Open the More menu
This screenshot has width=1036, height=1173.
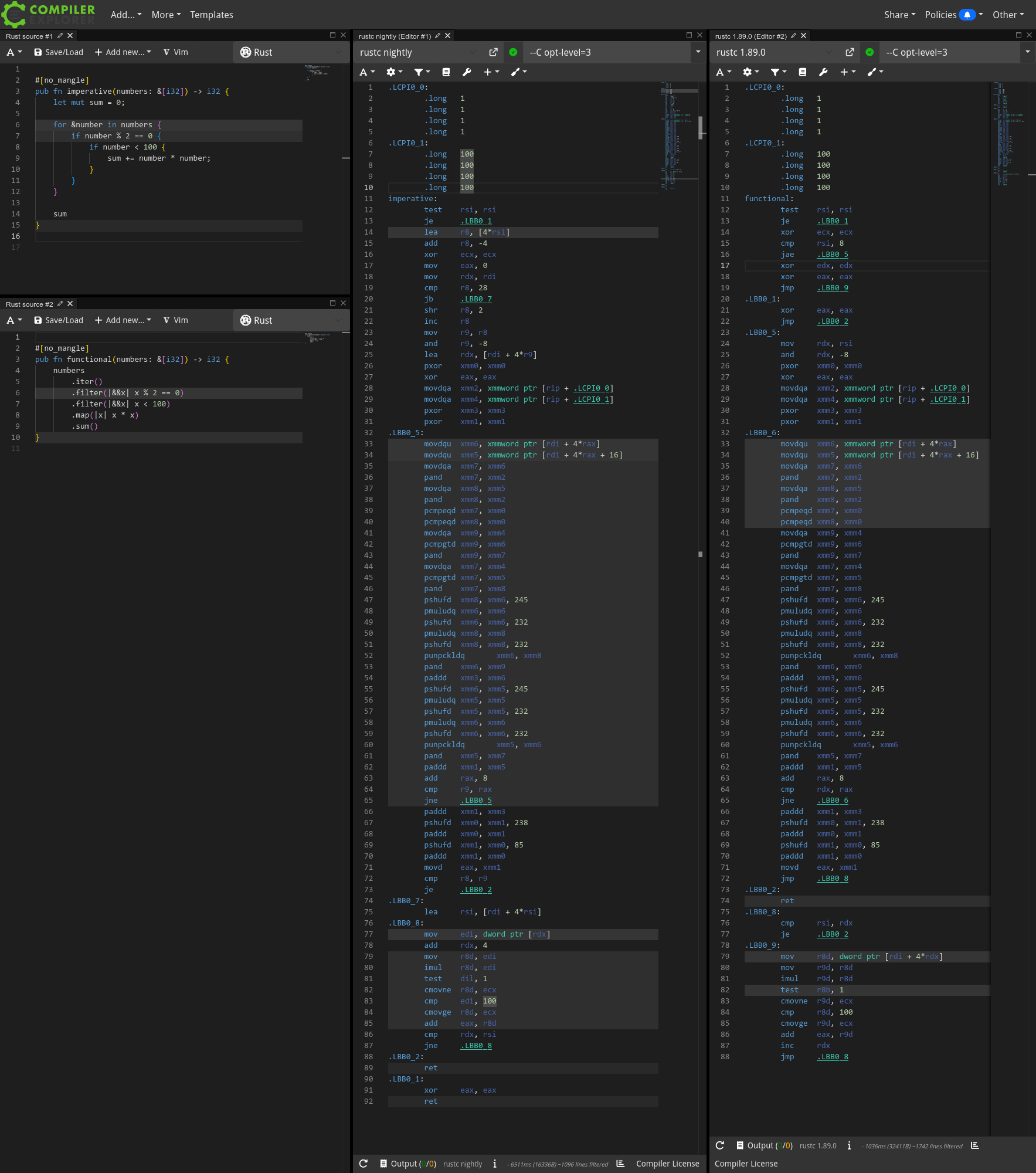point(166,15)
